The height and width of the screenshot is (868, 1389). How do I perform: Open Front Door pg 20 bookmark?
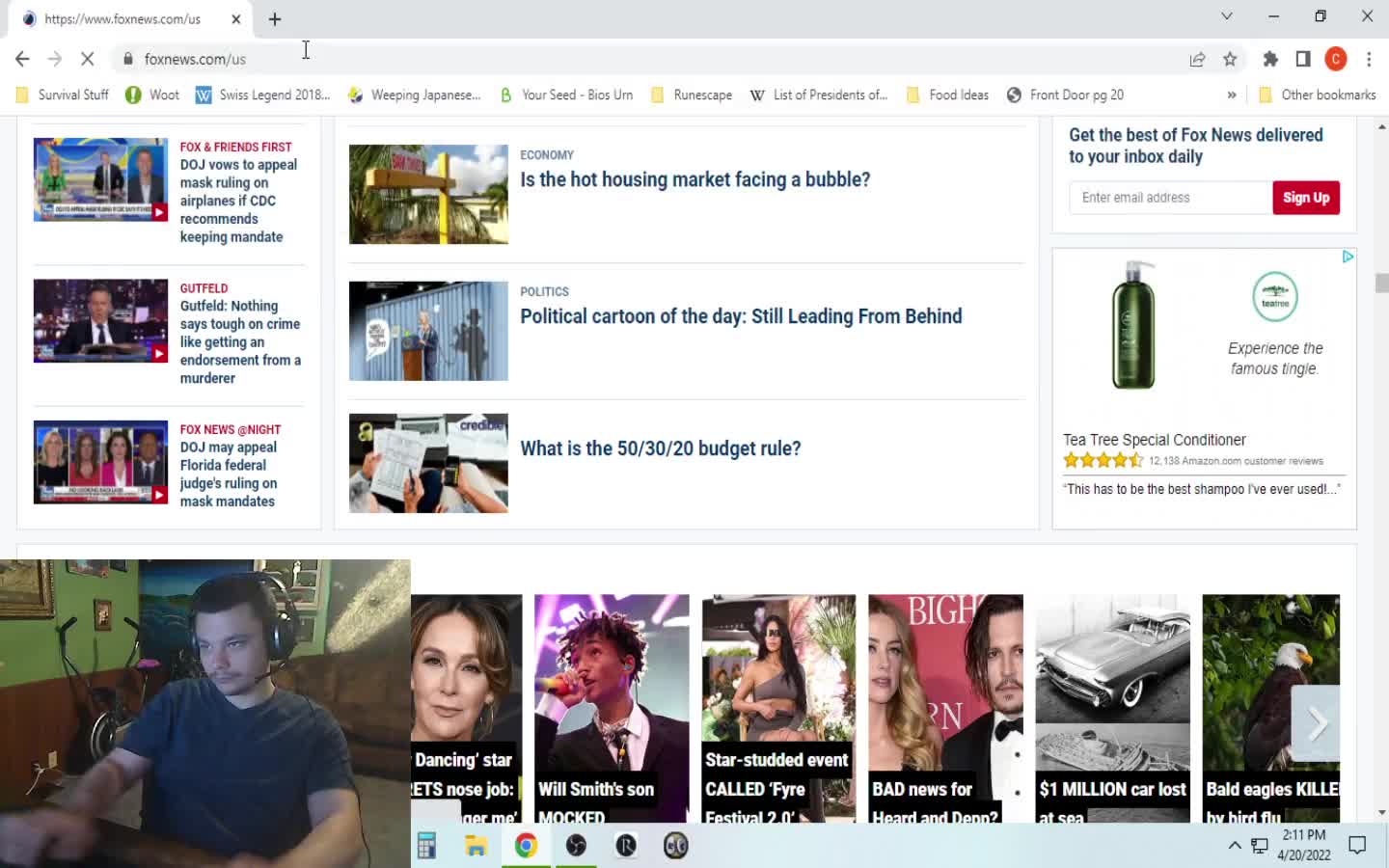pos(1065,95)
